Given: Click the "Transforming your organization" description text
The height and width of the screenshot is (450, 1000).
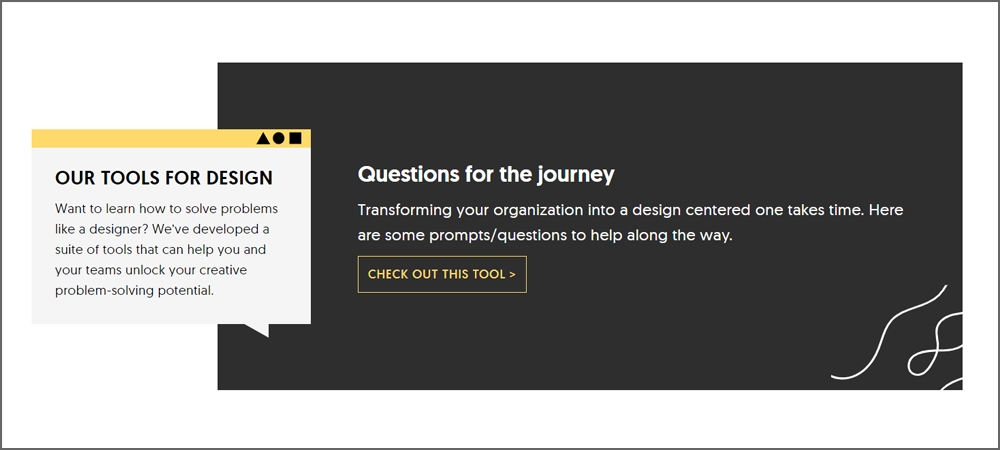Looking at the screenshot, I should tap(630, 222).
